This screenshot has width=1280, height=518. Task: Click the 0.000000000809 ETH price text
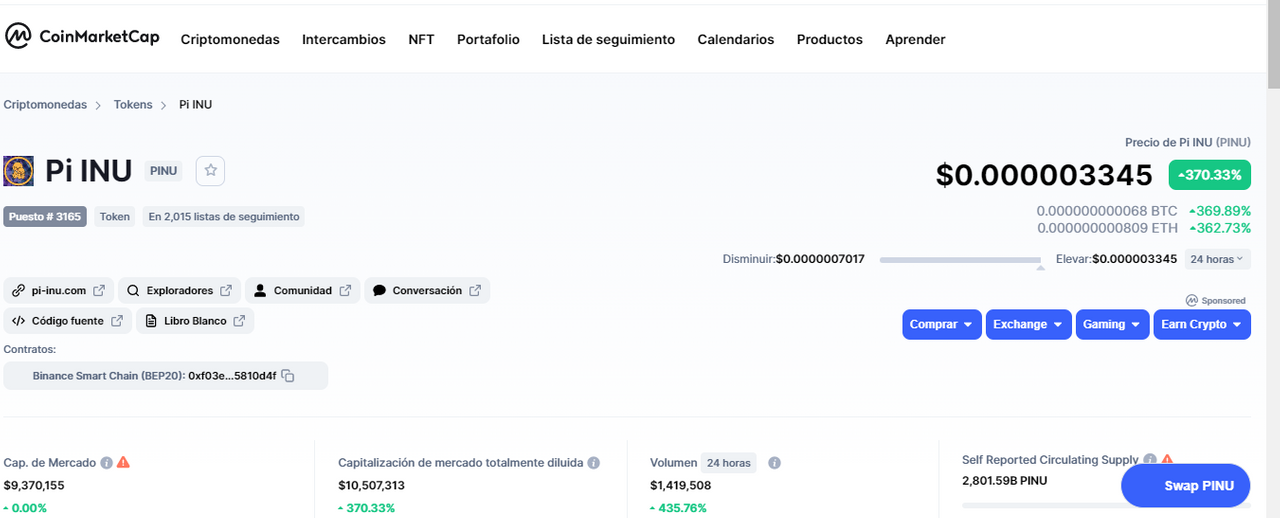[x=1107, y=228]
